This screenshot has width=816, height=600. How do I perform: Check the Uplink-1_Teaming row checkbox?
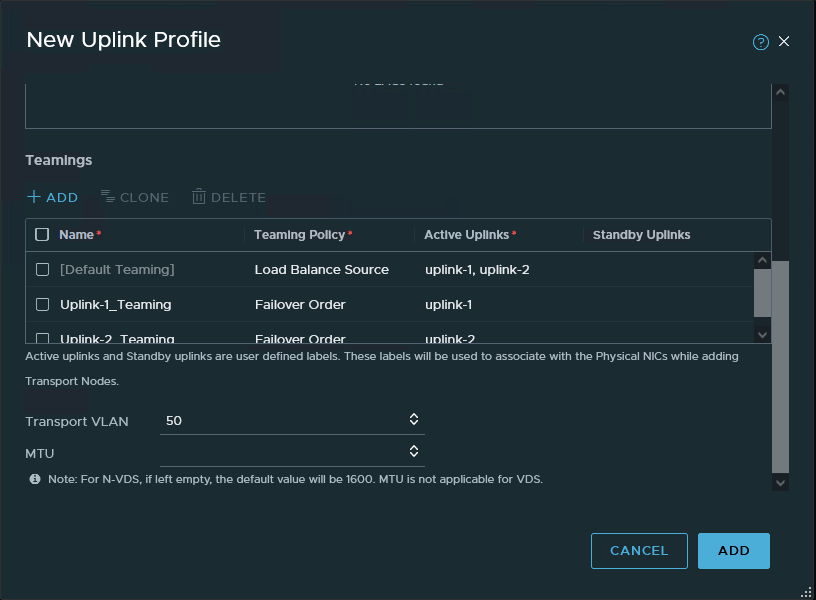tap(42, 304)
